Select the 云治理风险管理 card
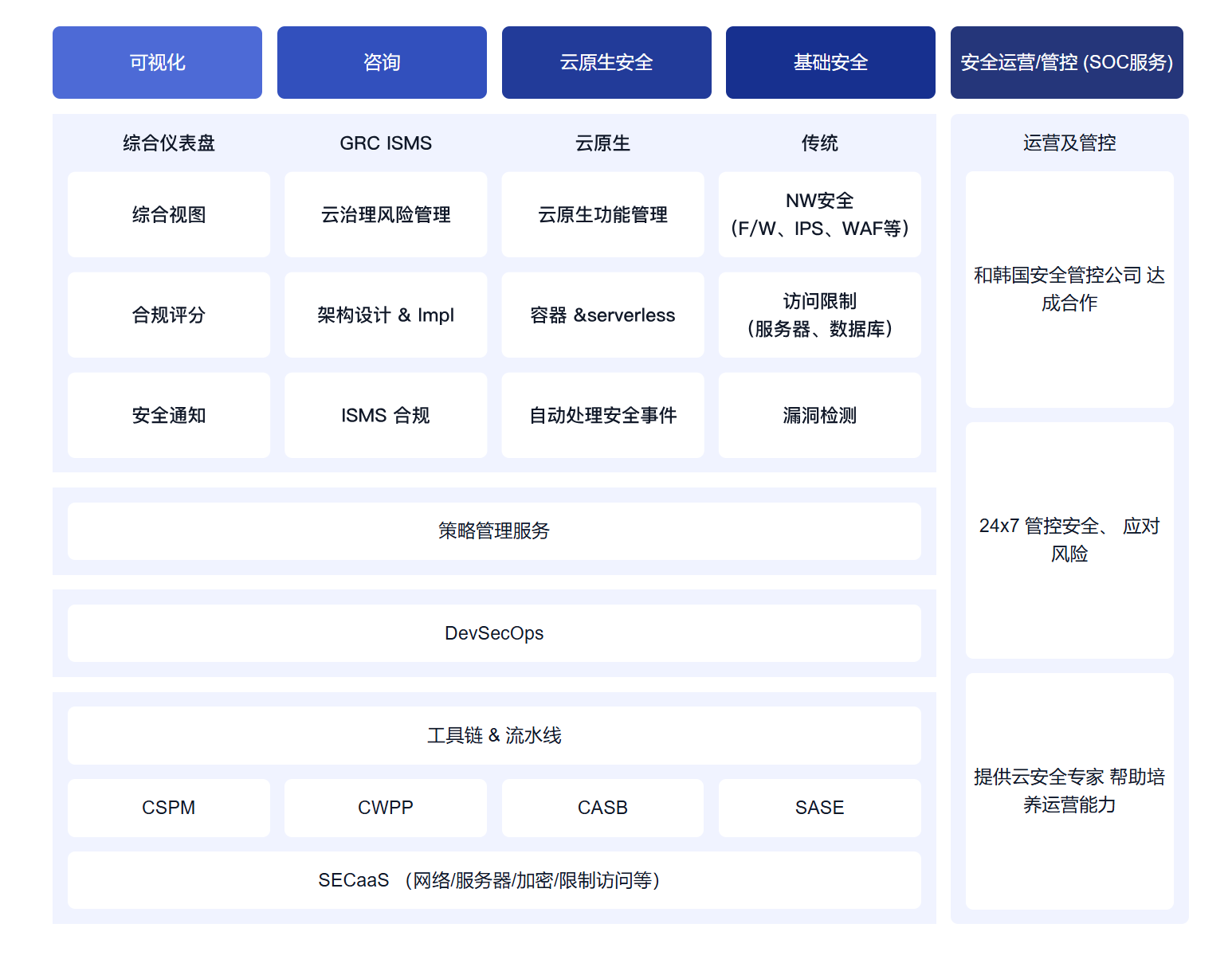The image size is (1232, 963). [x=386, y=214]
